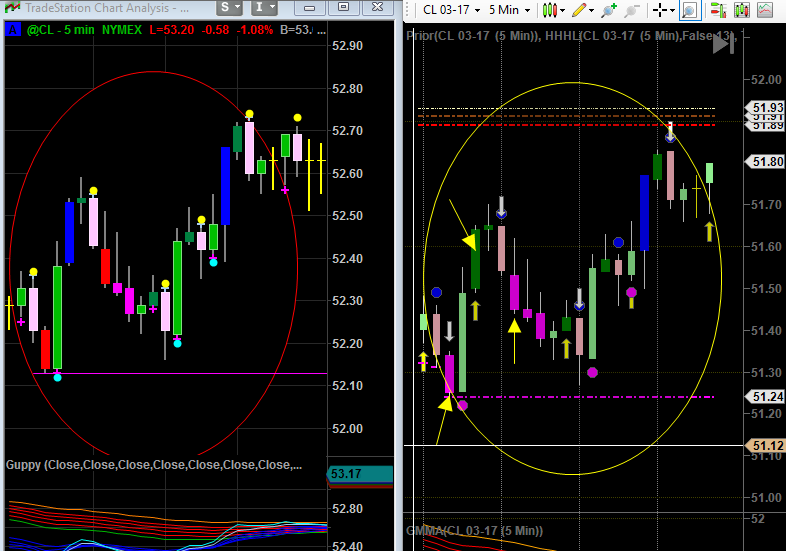Click the candlestick bars toolbar icon
Viewport: 786px width, 551px height.
tap(741, 10)
